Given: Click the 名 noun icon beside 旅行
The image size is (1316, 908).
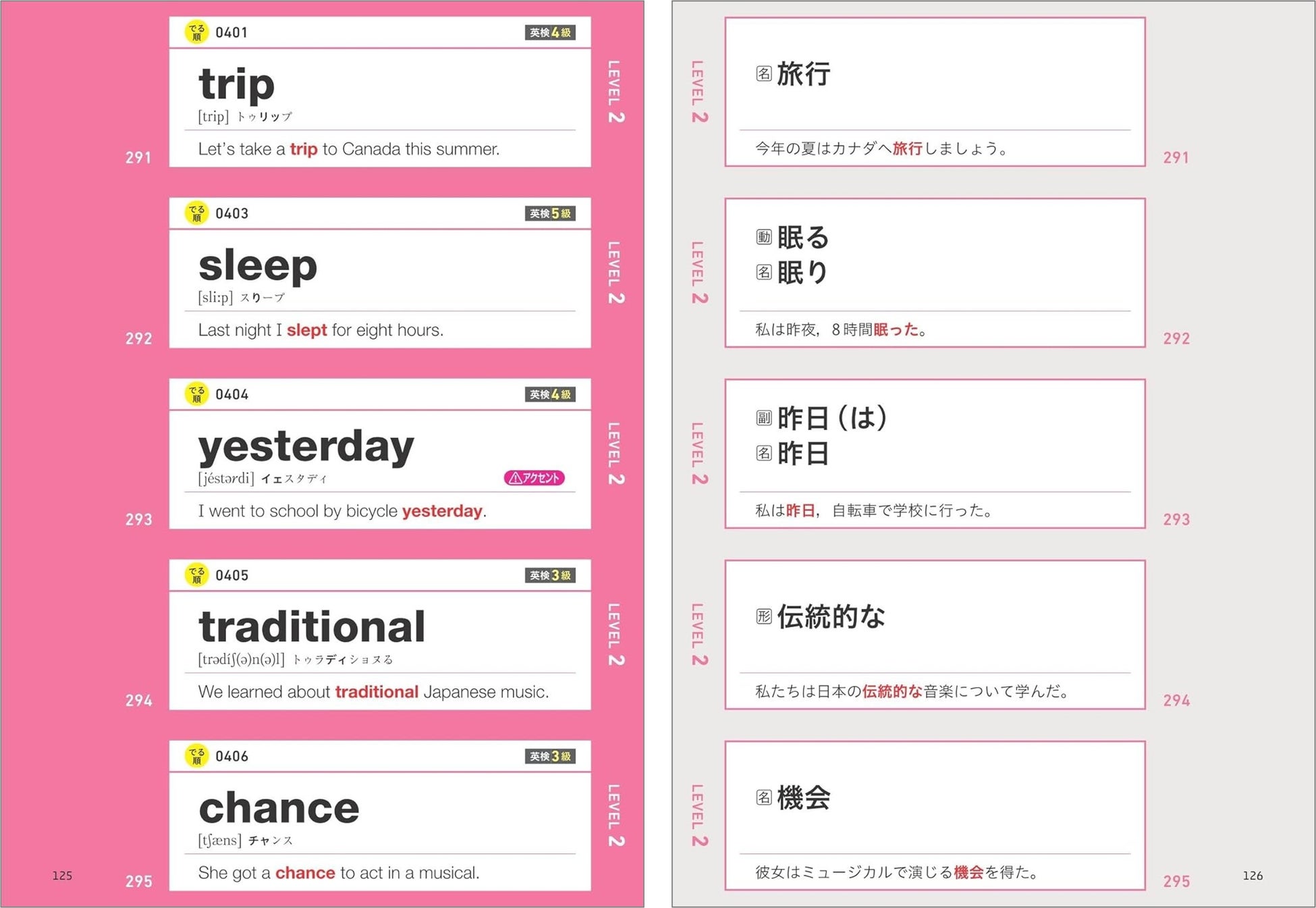Looking at the screenshot, I should coord(763,74).
